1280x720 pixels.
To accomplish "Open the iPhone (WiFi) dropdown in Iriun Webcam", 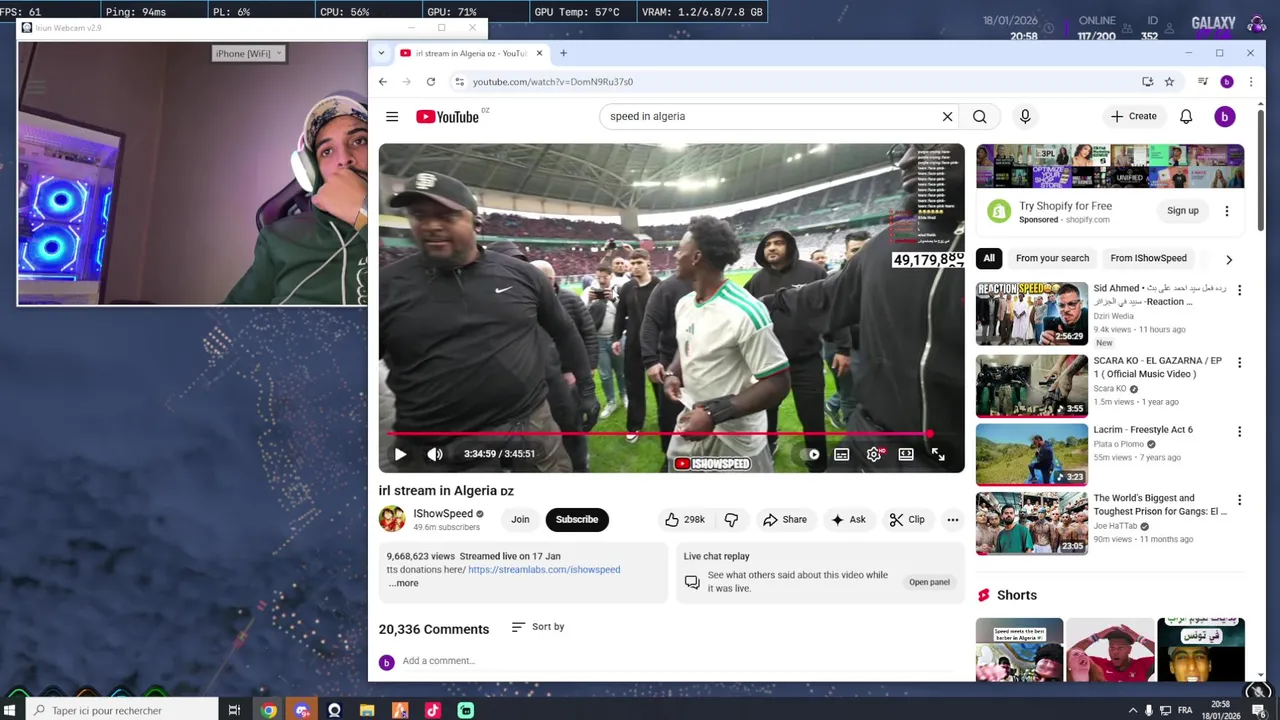I will point(249,54).
